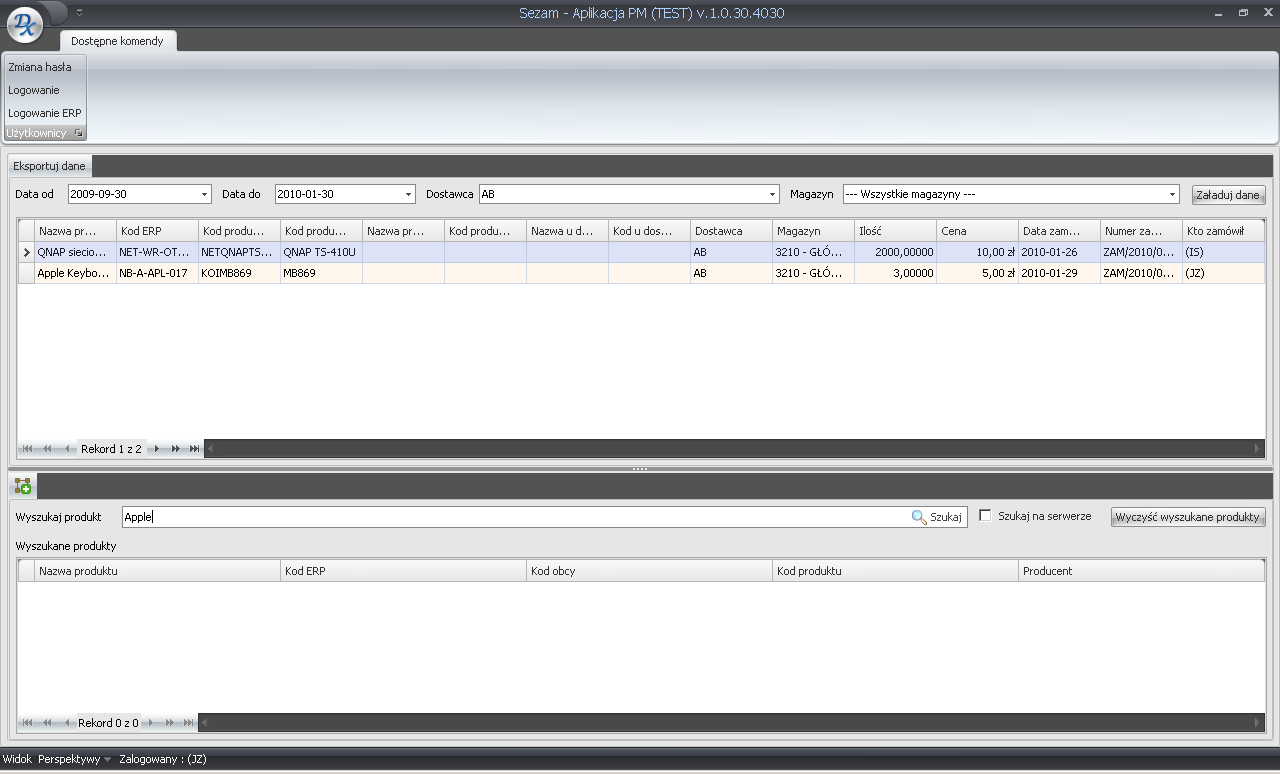The image size is (1280, 774).
Task: Sort by the Kto zamówił column header
Action: [x=1224, y=231]
